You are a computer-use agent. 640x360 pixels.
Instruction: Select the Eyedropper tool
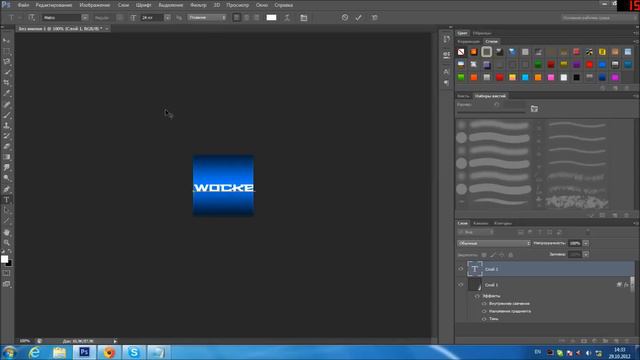(7, 93)
